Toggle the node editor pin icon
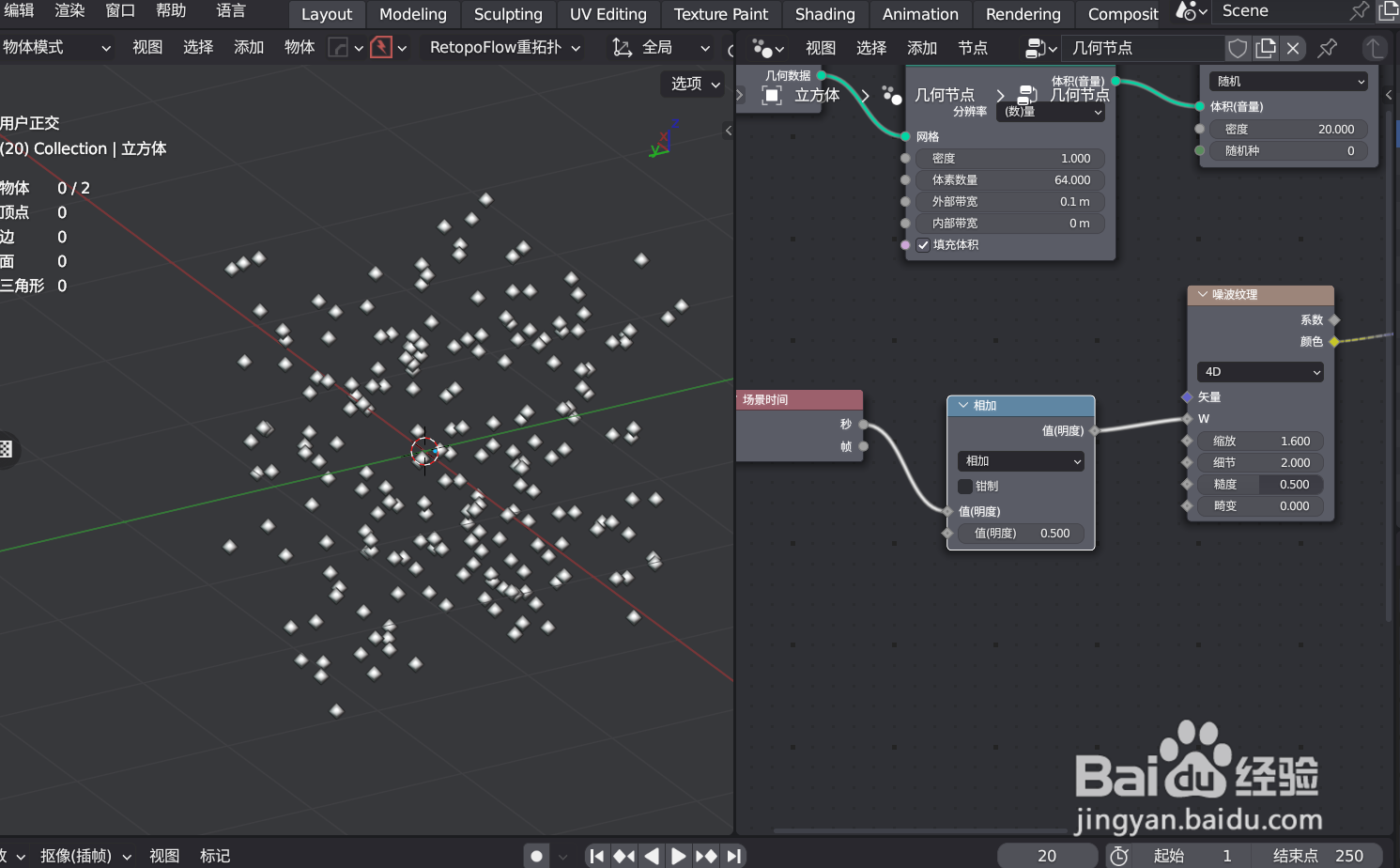The height and width of the screenshot is (868, 1400). click(1328, 48)
